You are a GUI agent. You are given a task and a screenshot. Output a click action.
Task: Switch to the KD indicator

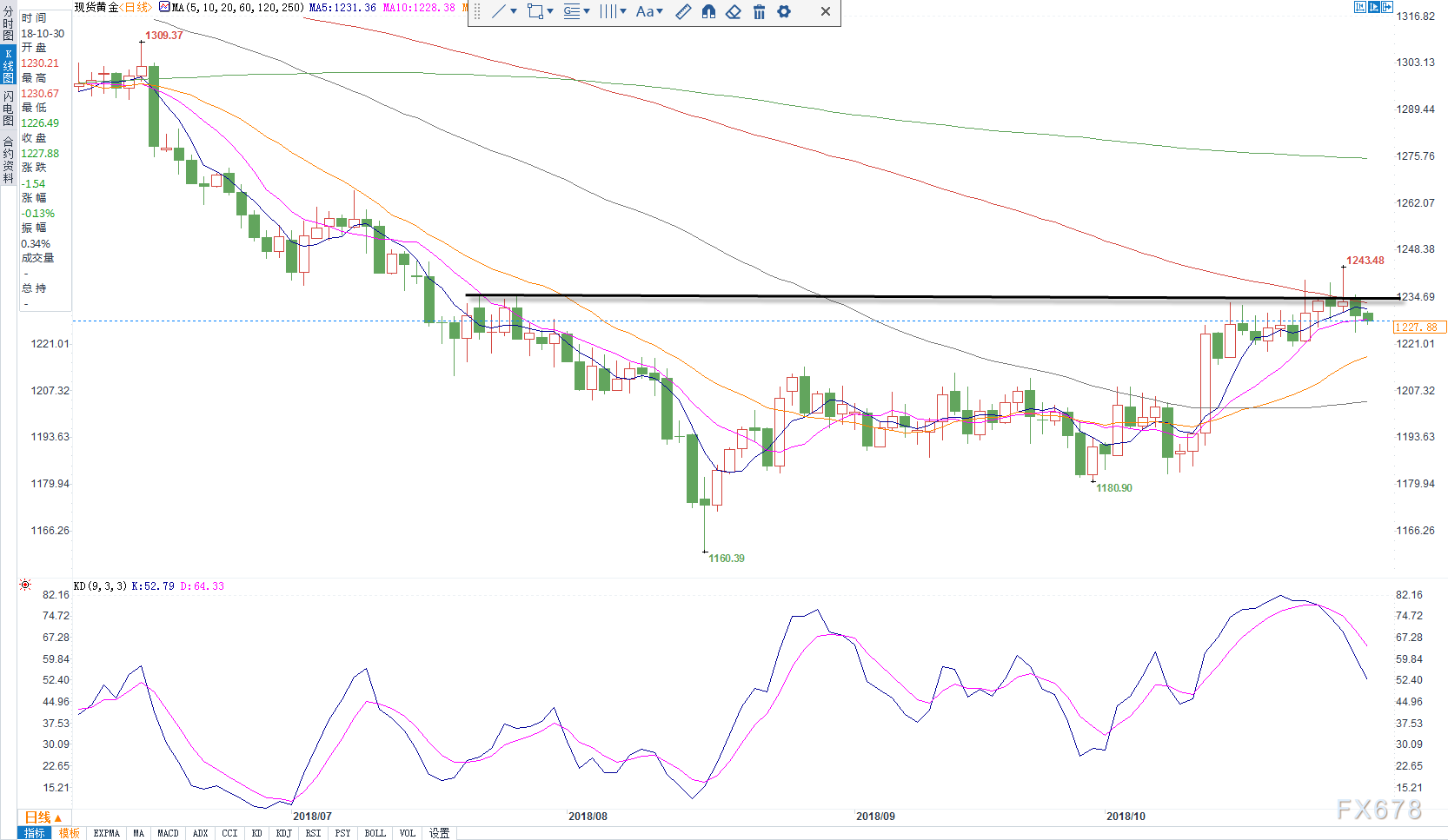[x=257, y=833]
